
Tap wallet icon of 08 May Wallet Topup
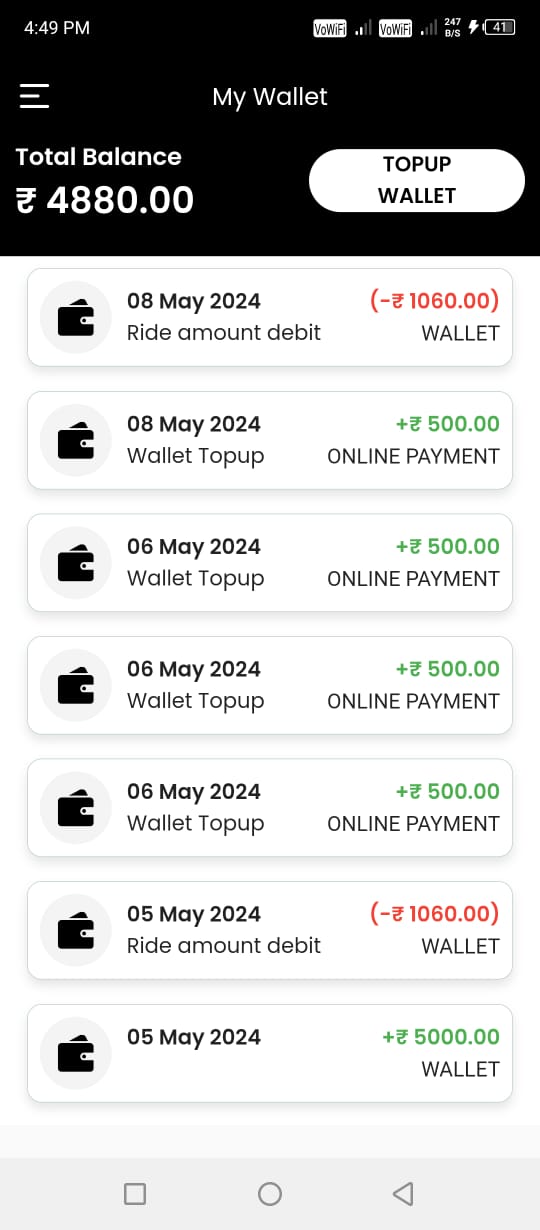coord(76,441)
